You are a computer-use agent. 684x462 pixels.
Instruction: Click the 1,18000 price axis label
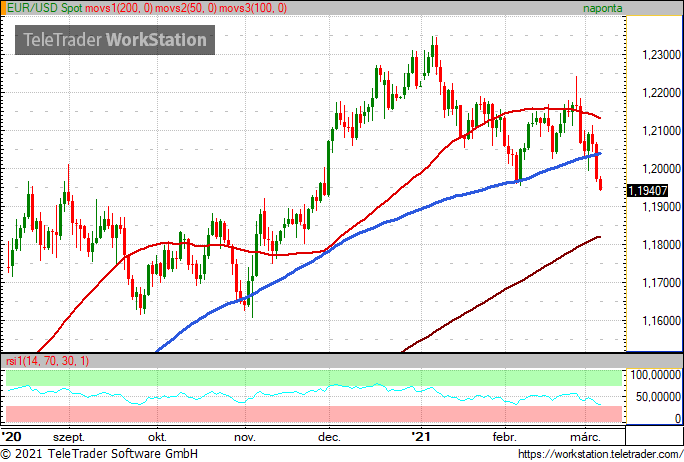[x=662, y=245]
